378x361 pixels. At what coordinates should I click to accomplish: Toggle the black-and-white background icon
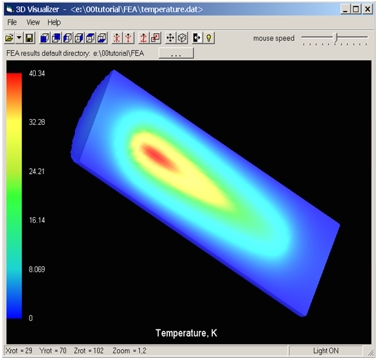pyautogui.click(x=197, y=38)
